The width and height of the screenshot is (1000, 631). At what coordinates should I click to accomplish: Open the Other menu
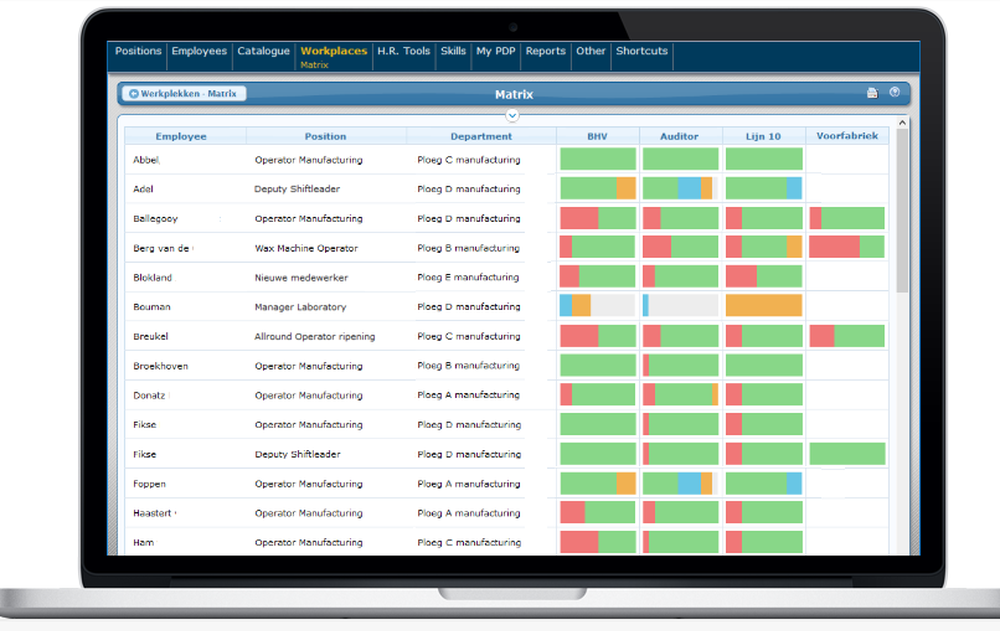click(591, 51)
